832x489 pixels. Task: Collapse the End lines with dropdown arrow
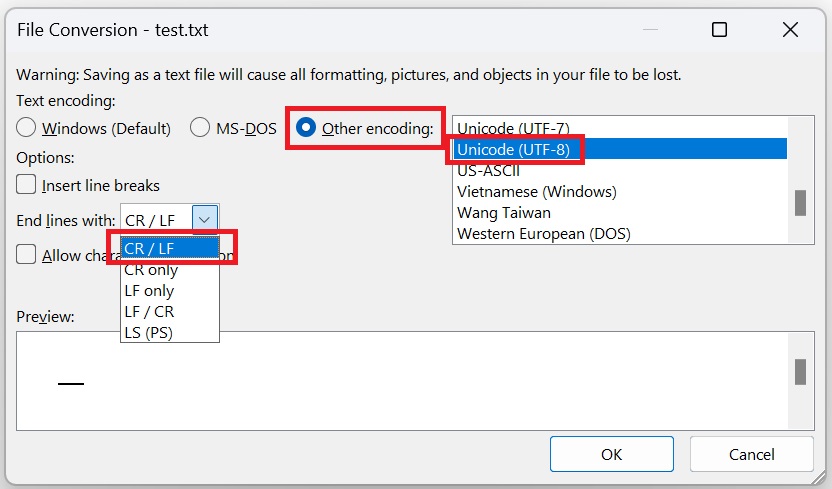204,220
